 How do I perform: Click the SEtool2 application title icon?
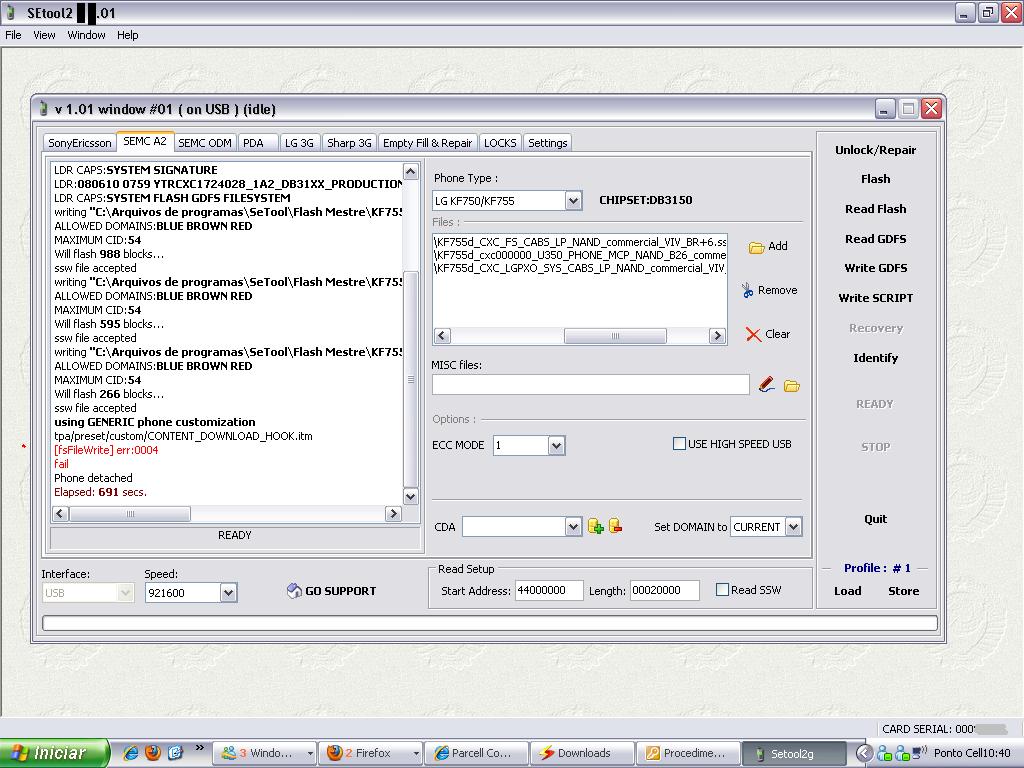10,12
